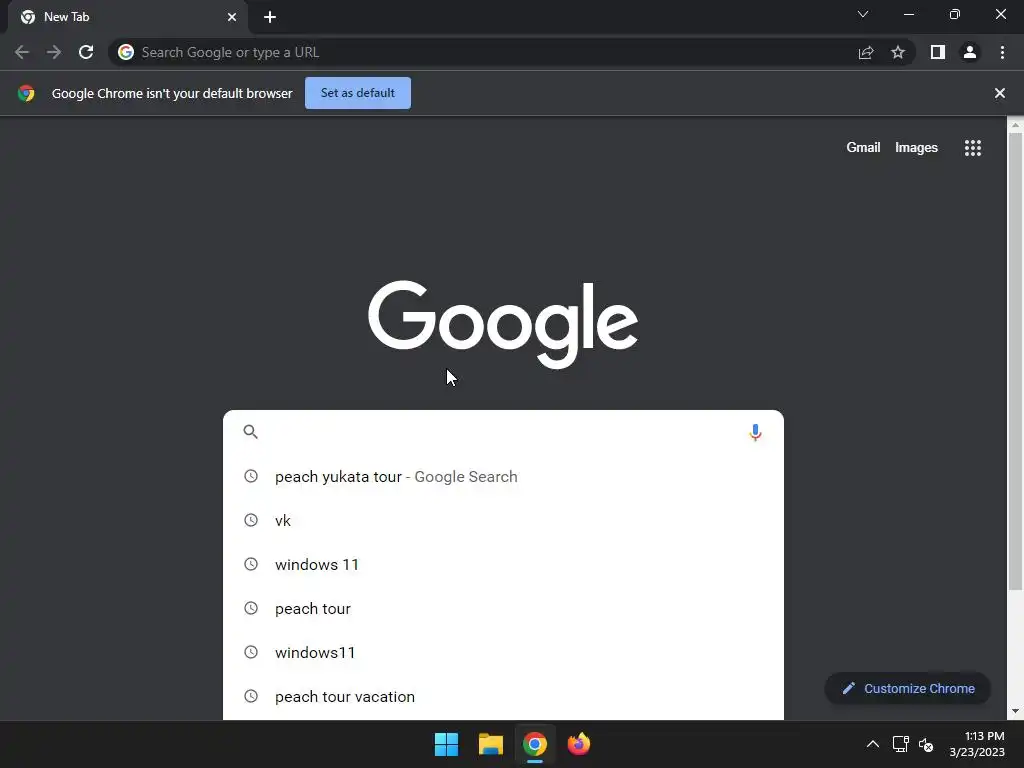
Task: Open the Windows Start menu
Action: [447, 744]
